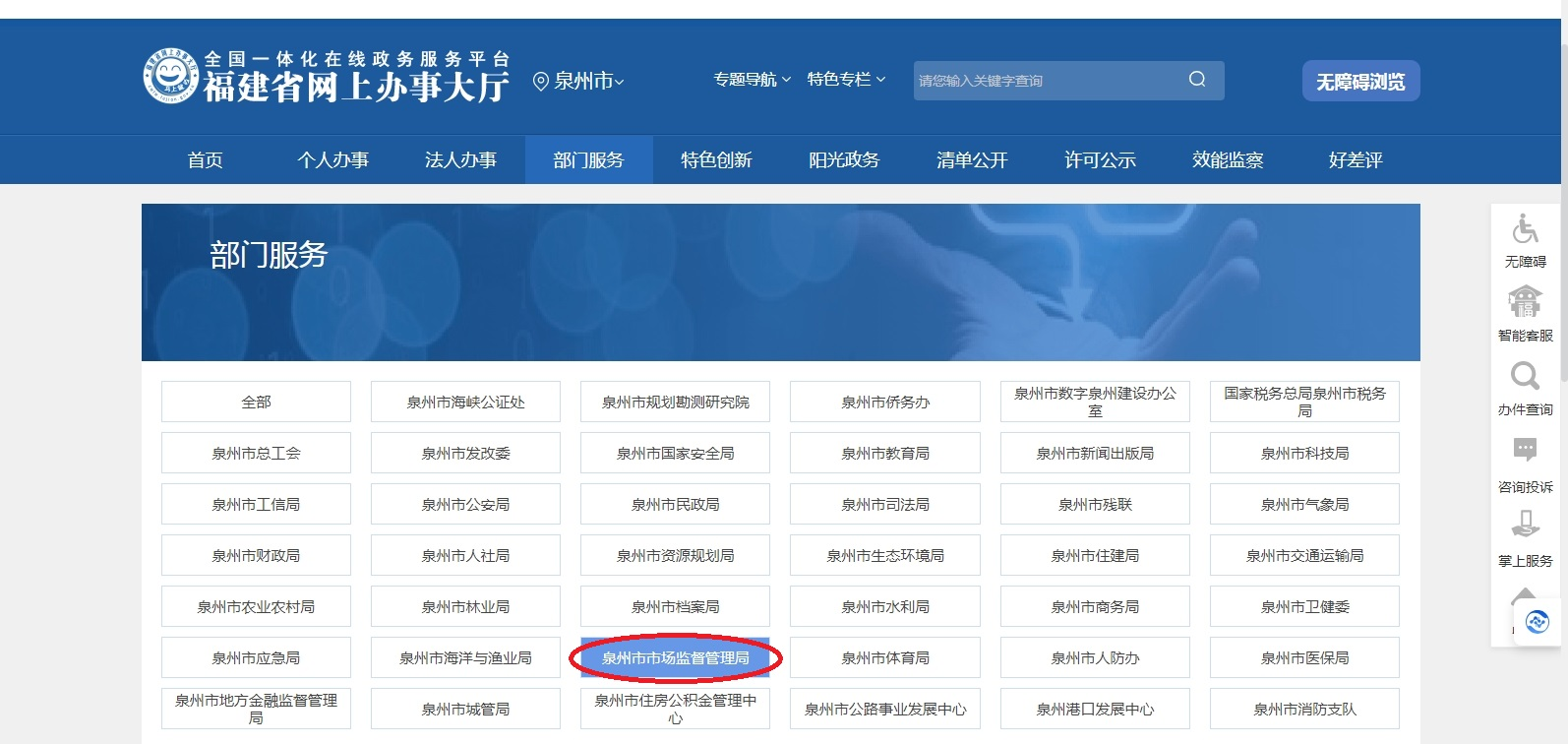Select 泉州市数字泉州建设办公室 department
1568x744 pixels.
pyautogui.click(x=1095, y=402)
